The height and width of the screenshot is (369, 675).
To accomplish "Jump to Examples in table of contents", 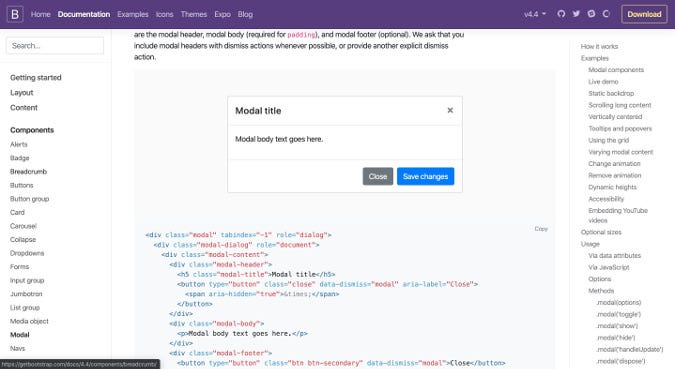I will pyautogui.click(x=594, y=58).
